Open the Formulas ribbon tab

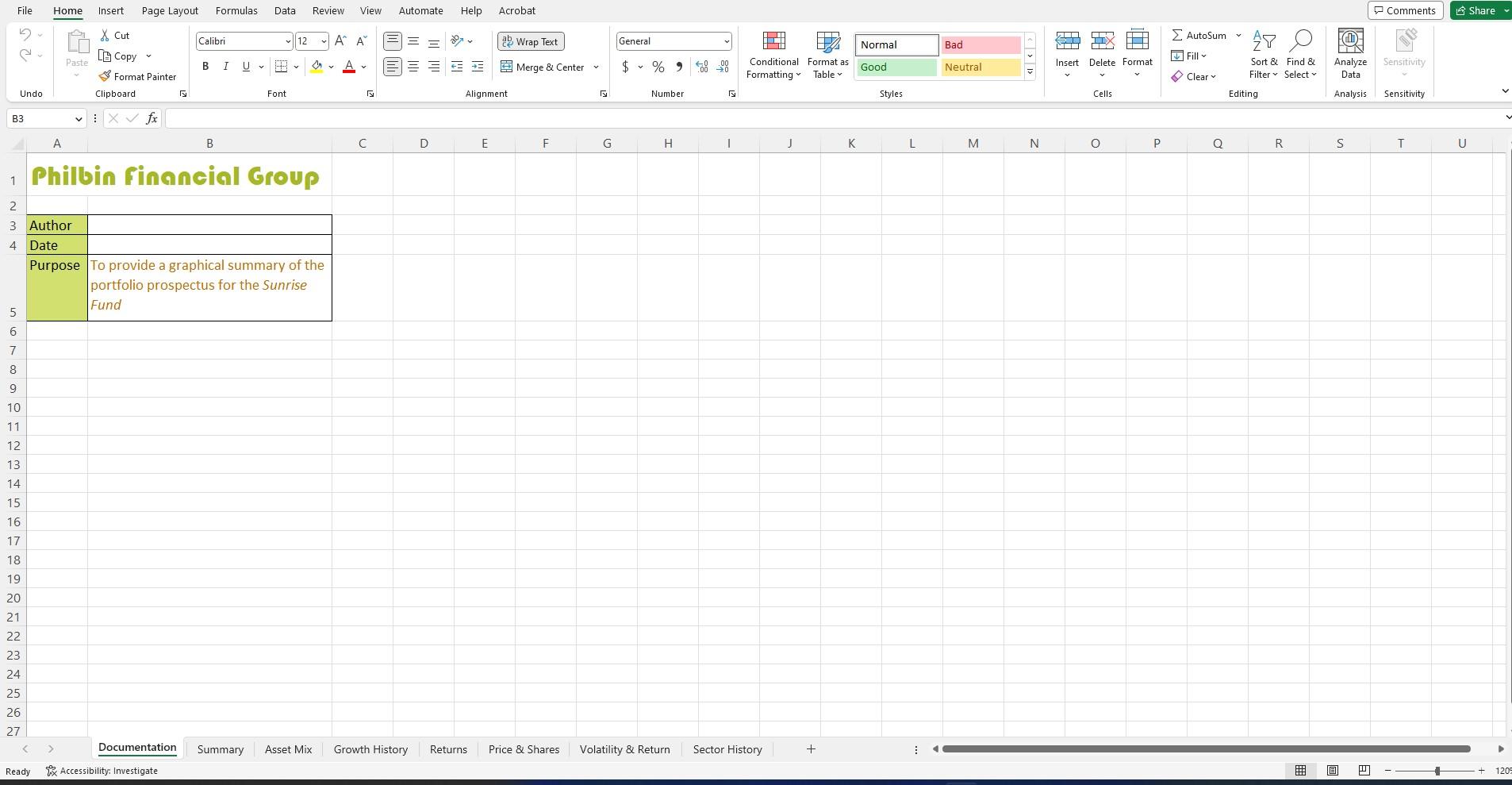click(x=236, y=10)
